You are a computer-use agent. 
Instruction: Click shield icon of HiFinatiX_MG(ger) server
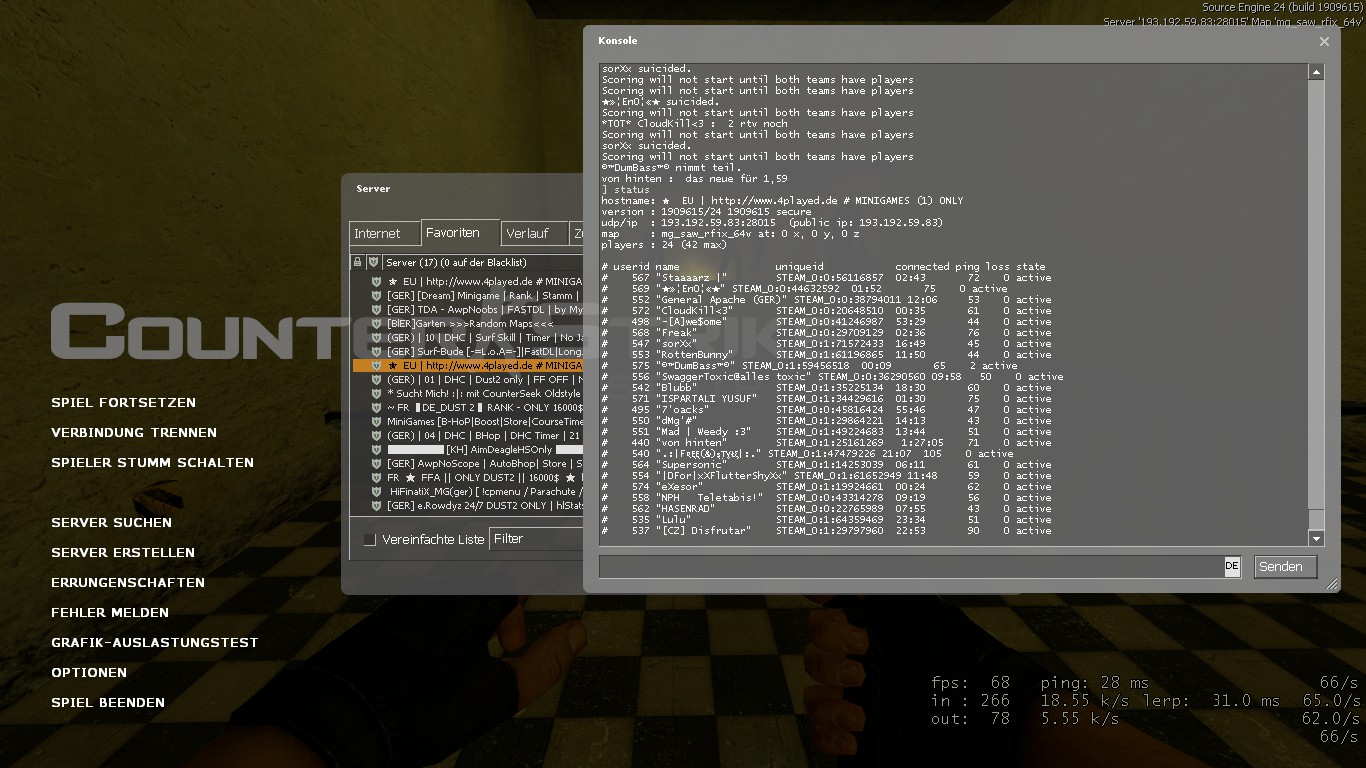[376, 492]
